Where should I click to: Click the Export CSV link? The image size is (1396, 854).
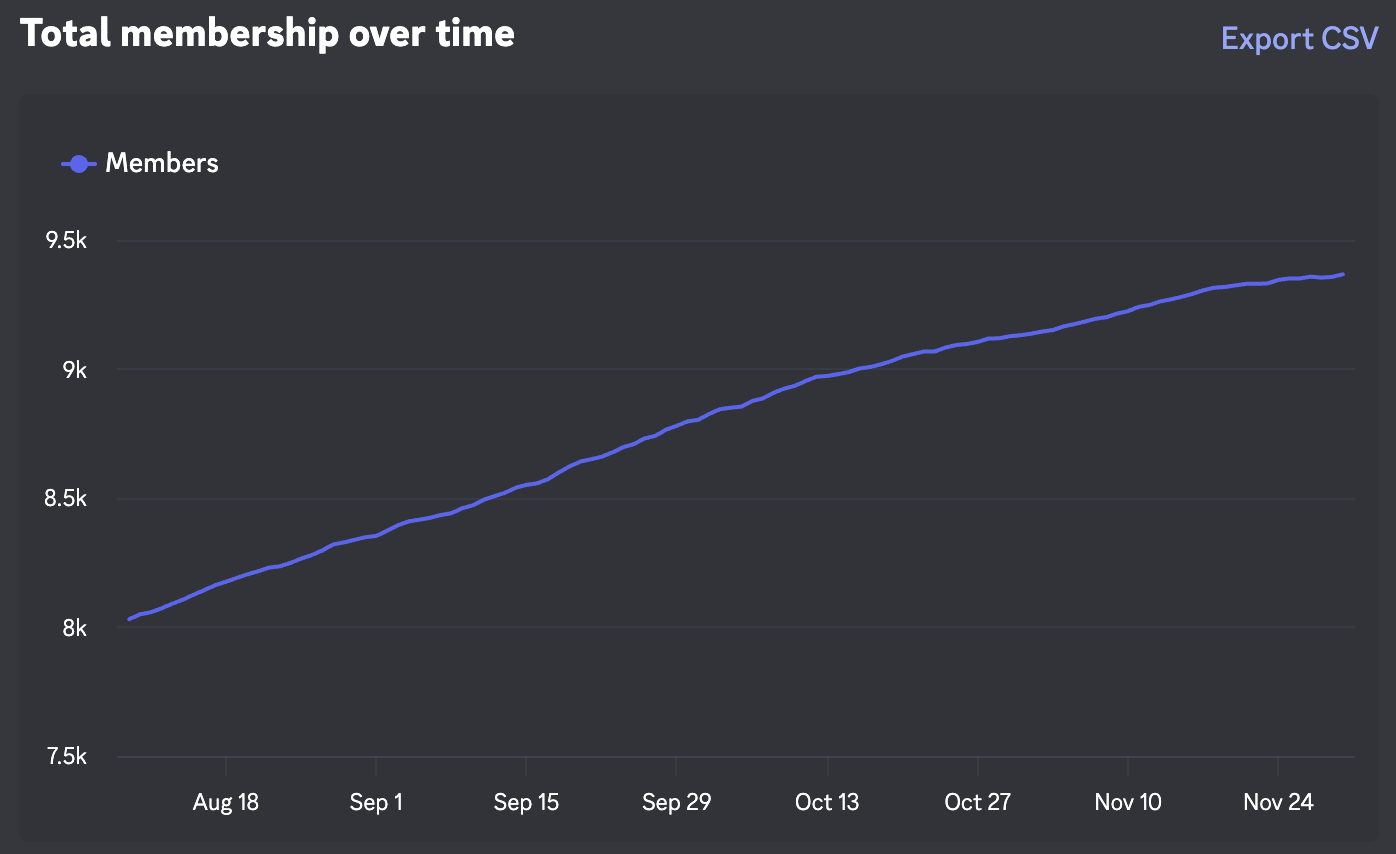point(1299,39)
